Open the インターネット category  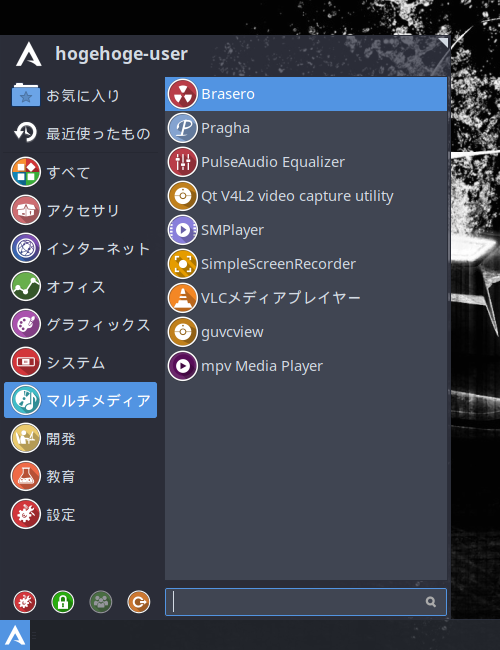[x=80, y=248]
